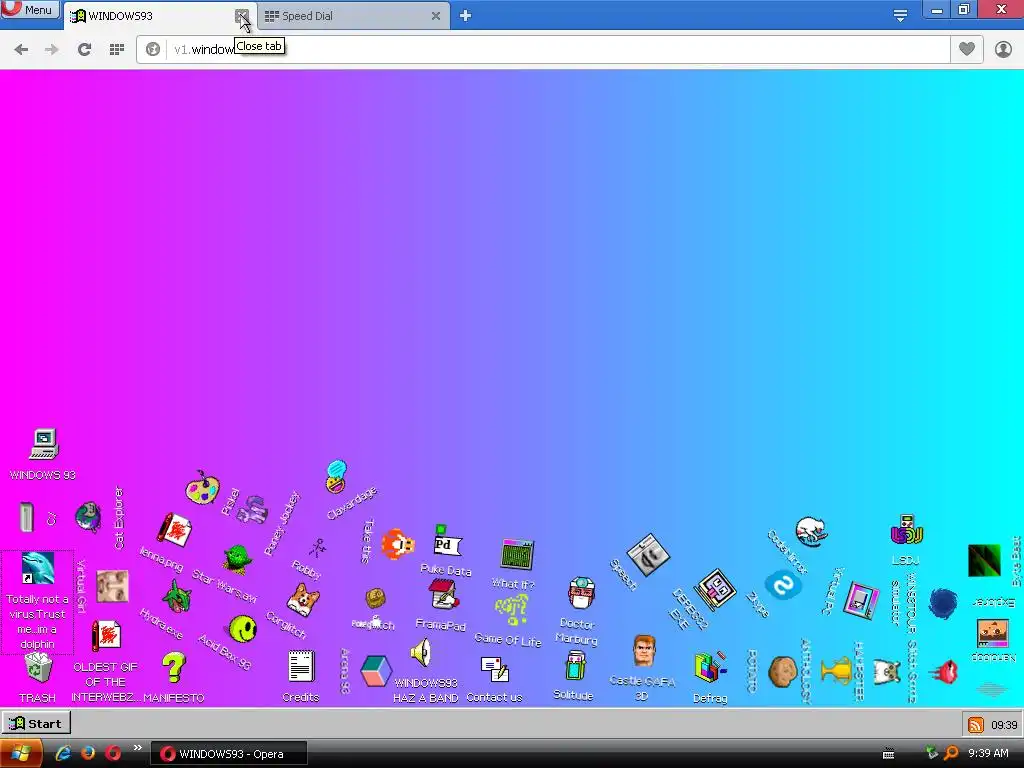Launch Piskel paint palette icon

202,488
